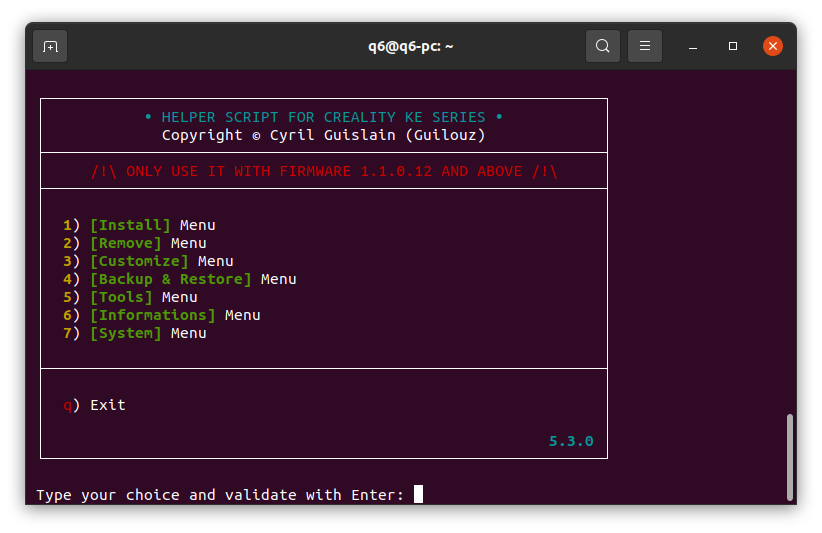Click the [Tools] menu entry
Viewport: 822px width, 533px height.
point(121,297)
